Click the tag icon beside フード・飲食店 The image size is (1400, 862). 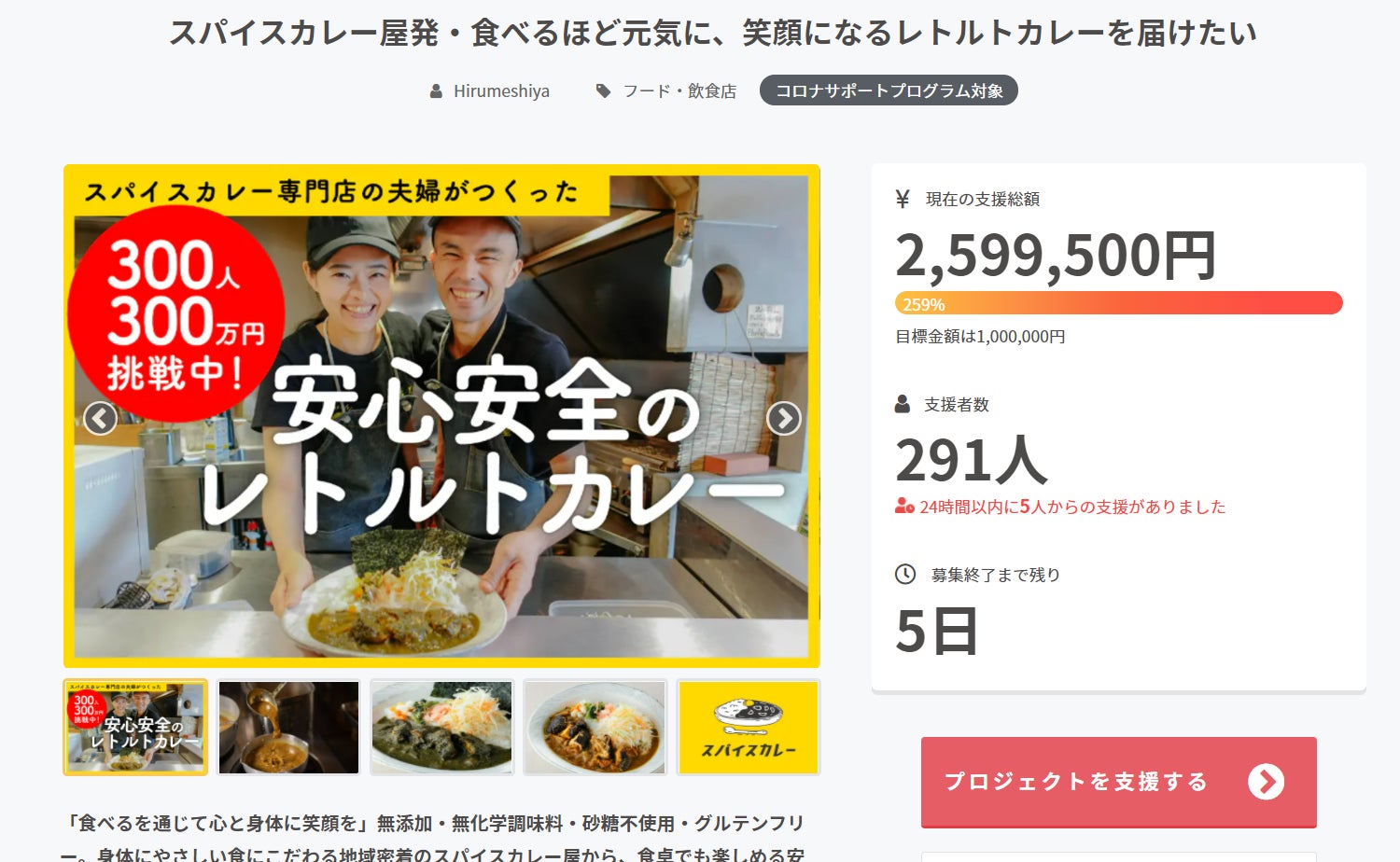[x=604, y=91]
